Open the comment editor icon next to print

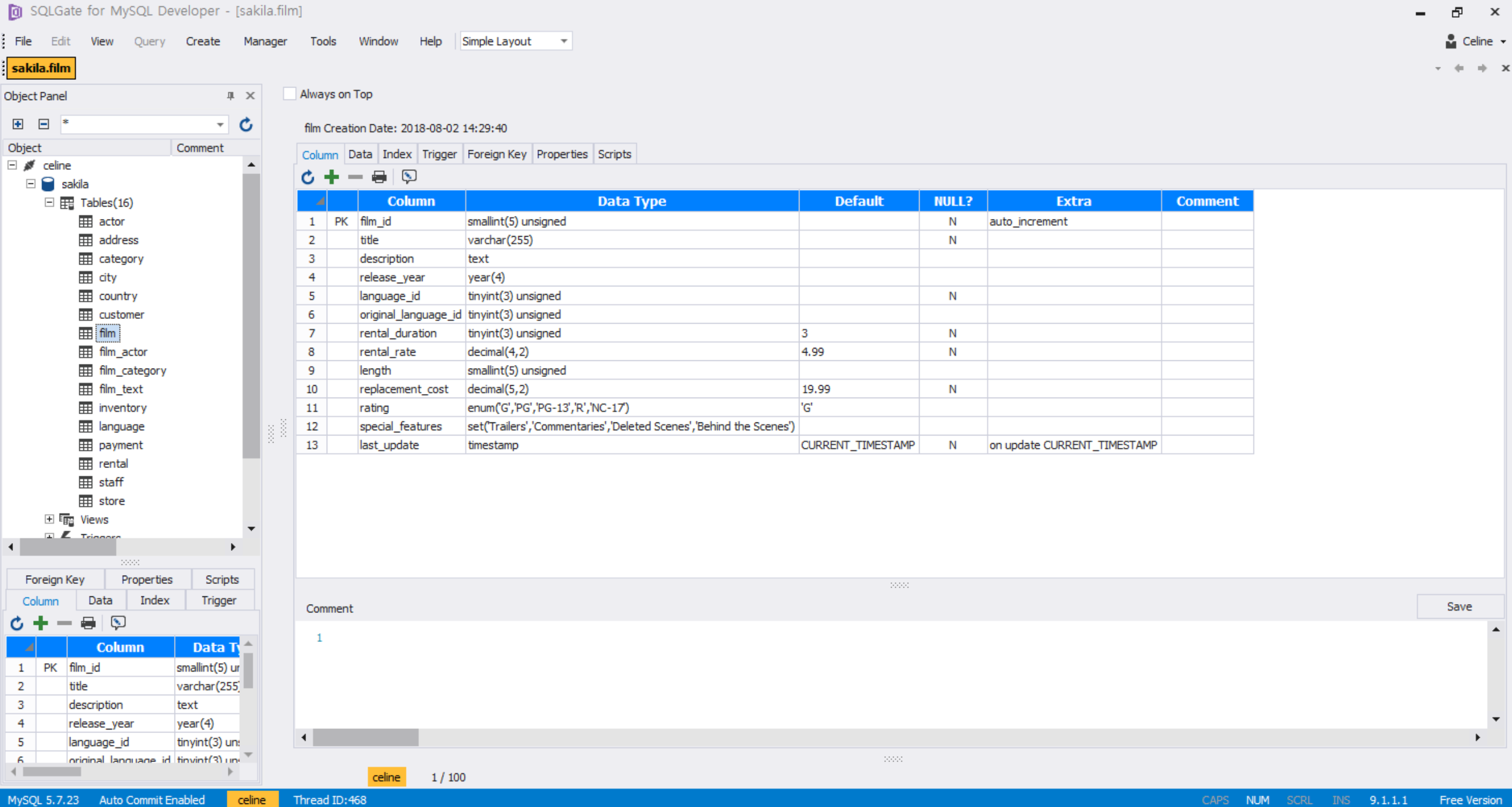click(x=408, y=176)
